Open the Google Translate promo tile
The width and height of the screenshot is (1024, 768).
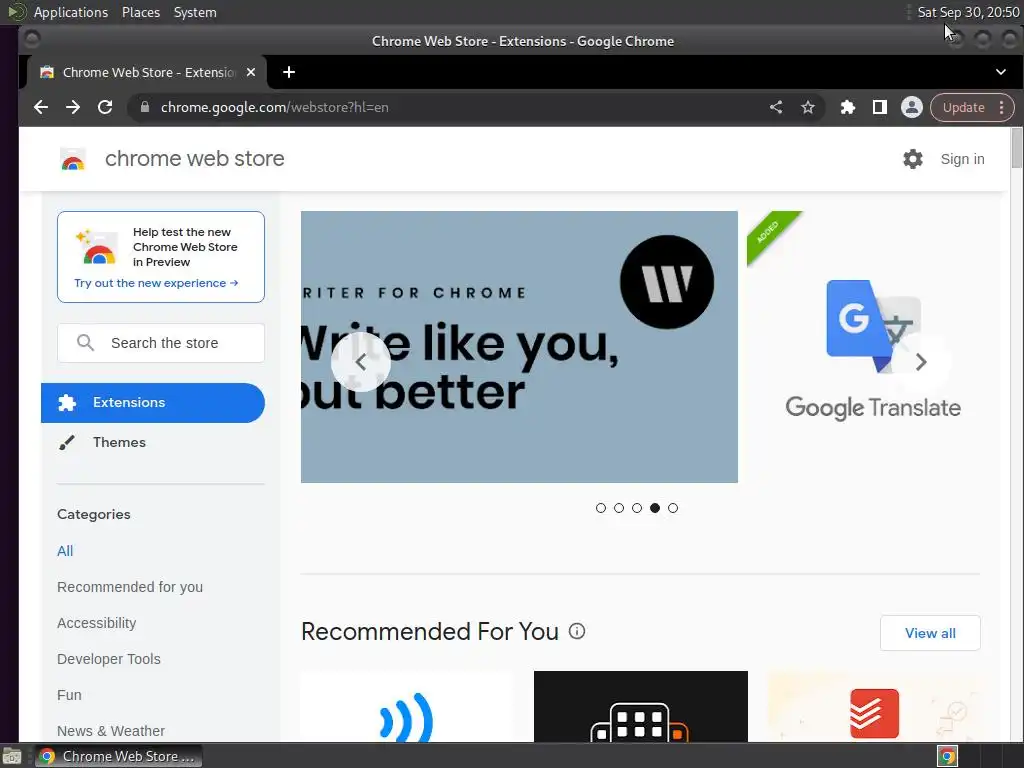872,347
